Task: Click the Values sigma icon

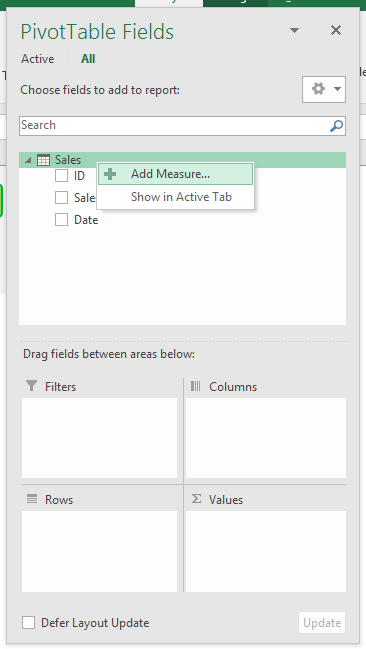Action: (x=196, y=499)
